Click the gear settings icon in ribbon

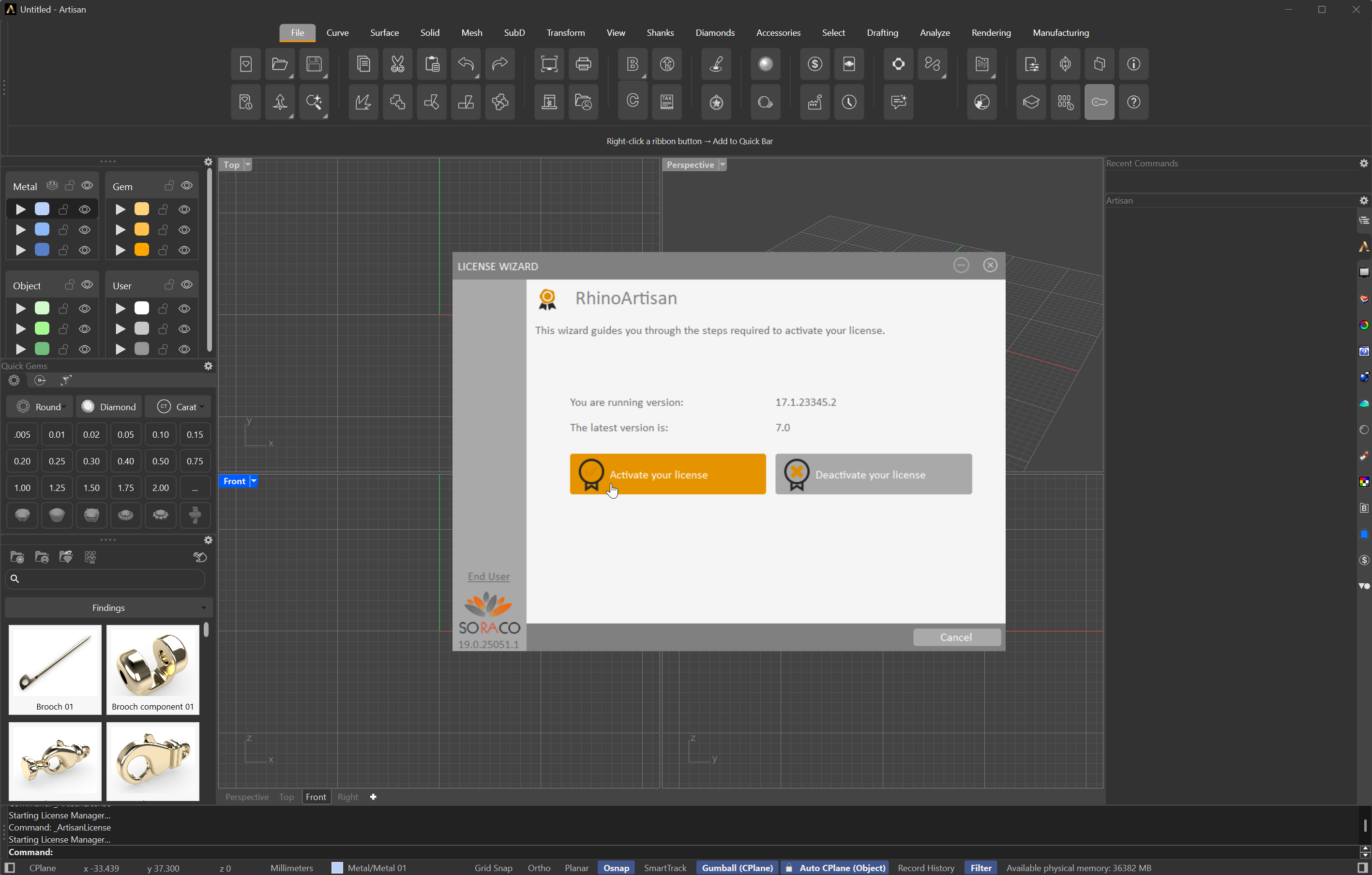point(898,64)
